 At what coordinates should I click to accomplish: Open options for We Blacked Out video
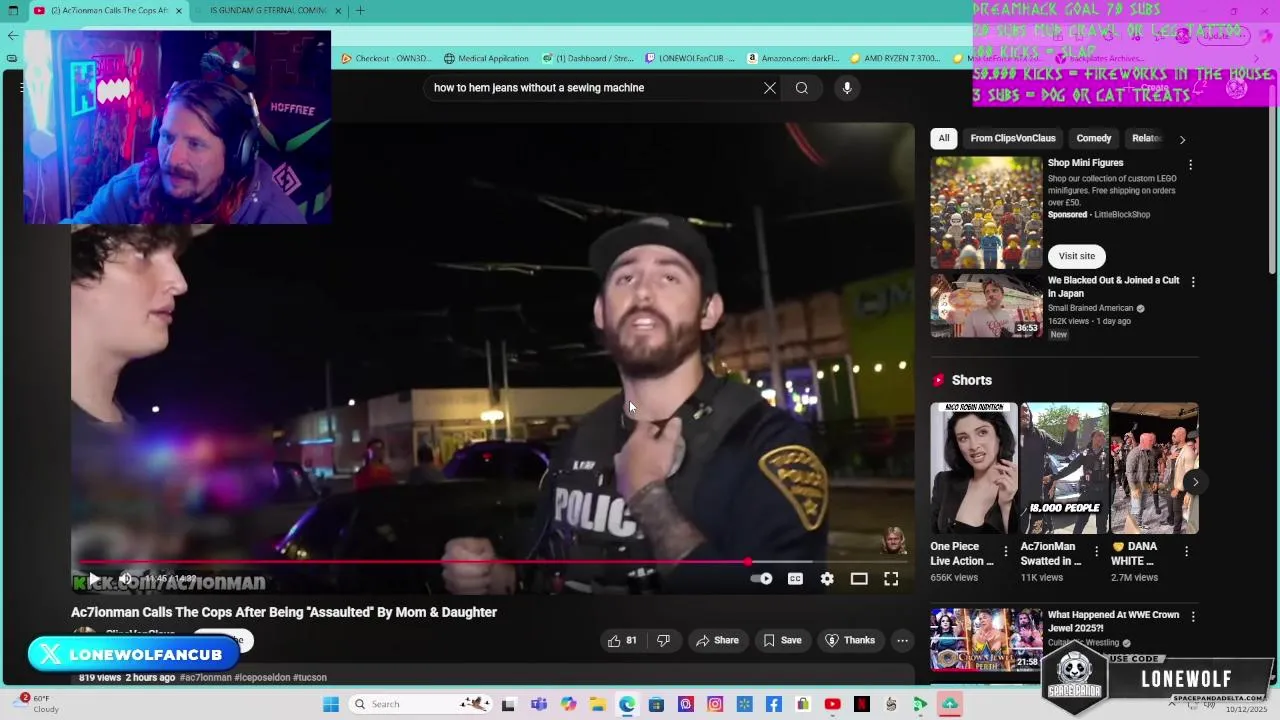1192,282
